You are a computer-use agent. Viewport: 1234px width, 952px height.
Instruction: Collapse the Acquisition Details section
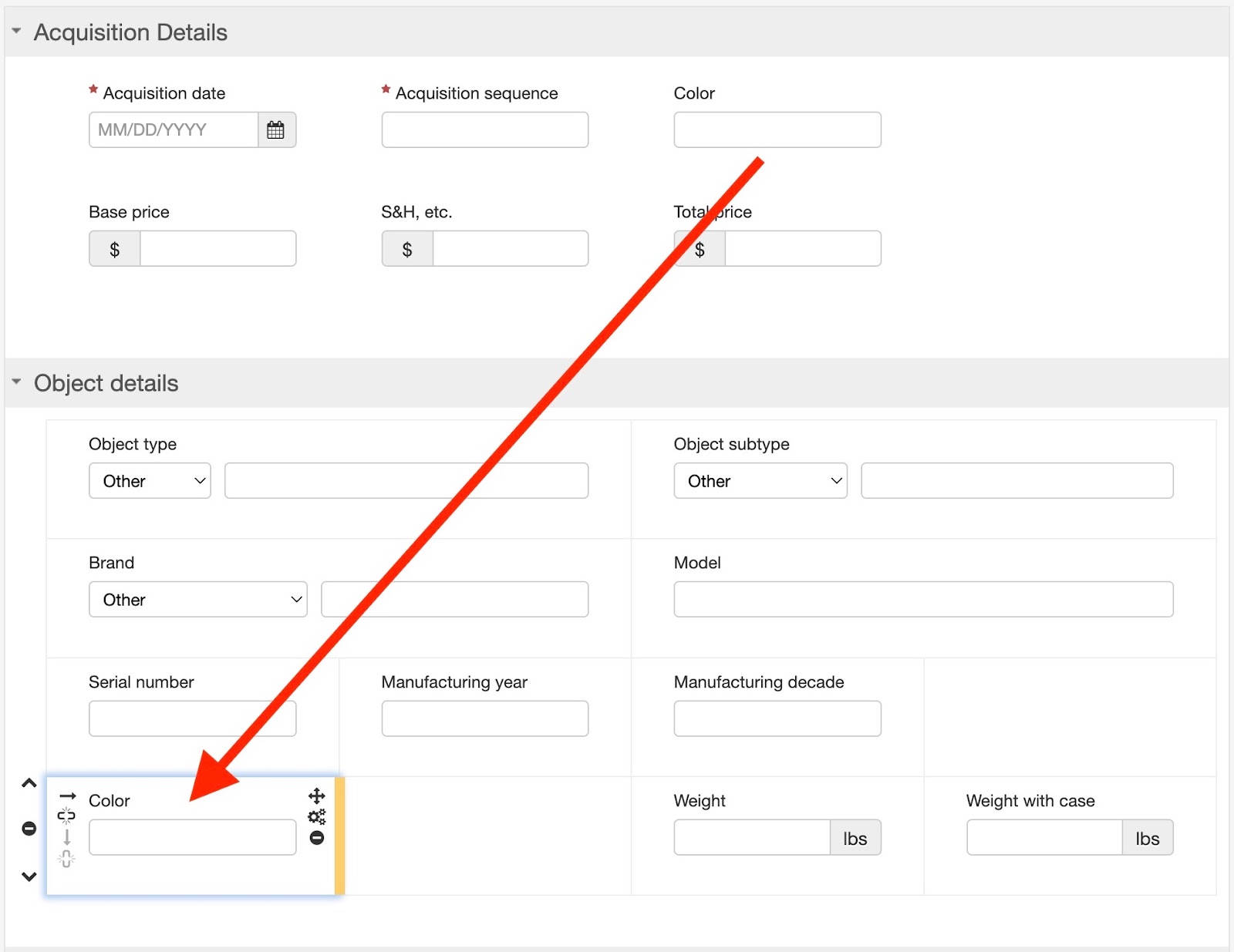[16, 32]
